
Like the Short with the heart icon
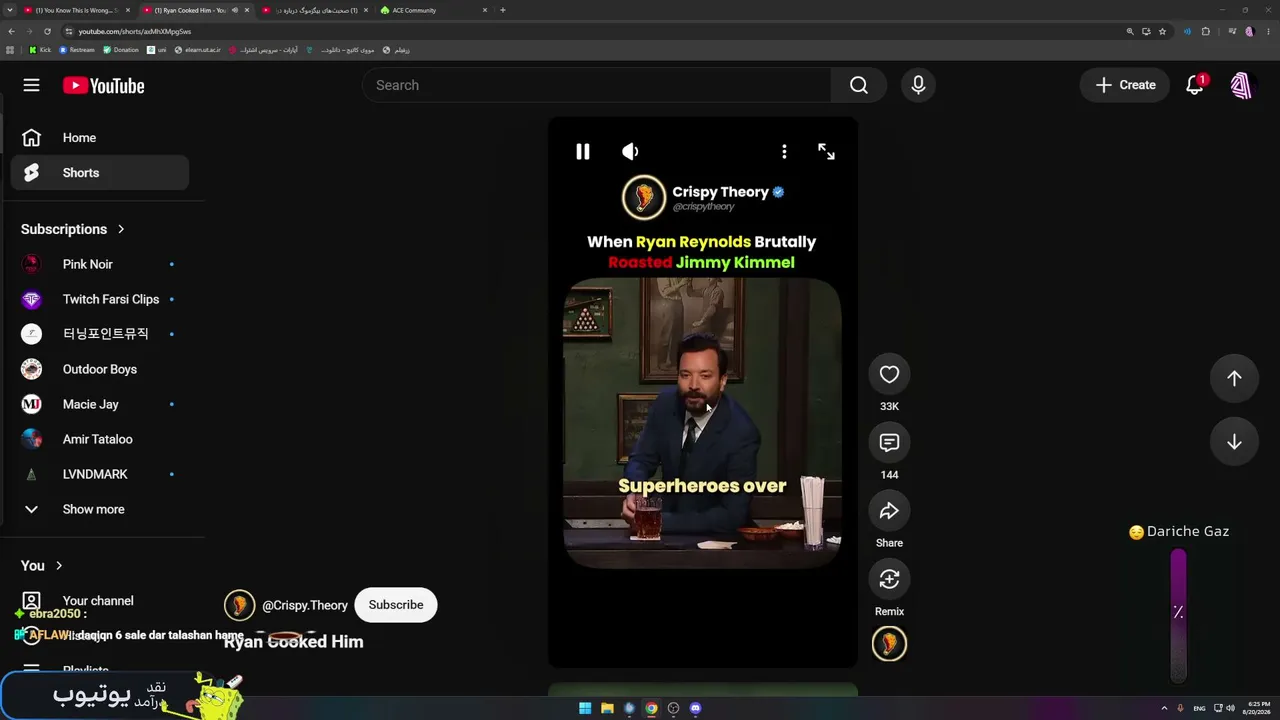point(889,375)
